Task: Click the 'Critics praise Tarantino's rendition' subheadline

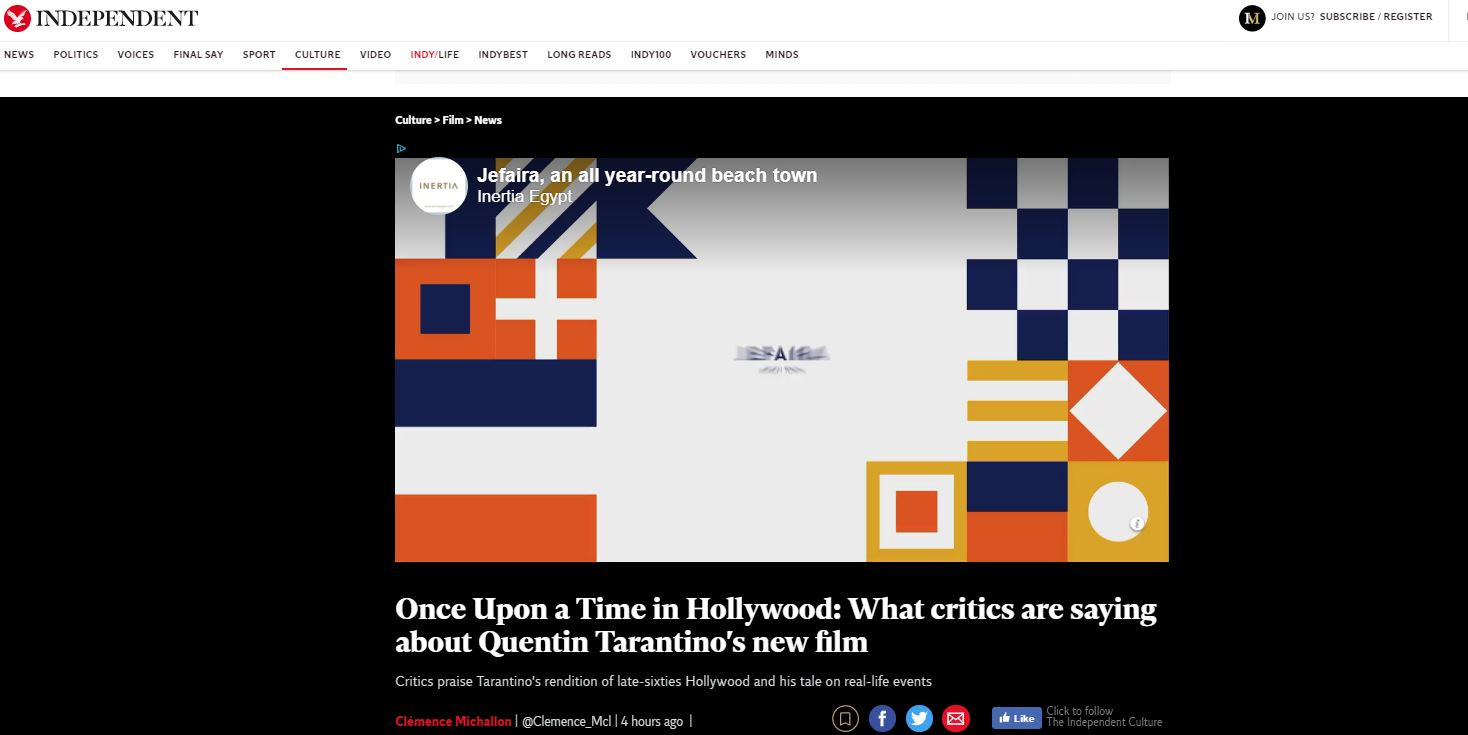Action: click(x=663, y=681)
